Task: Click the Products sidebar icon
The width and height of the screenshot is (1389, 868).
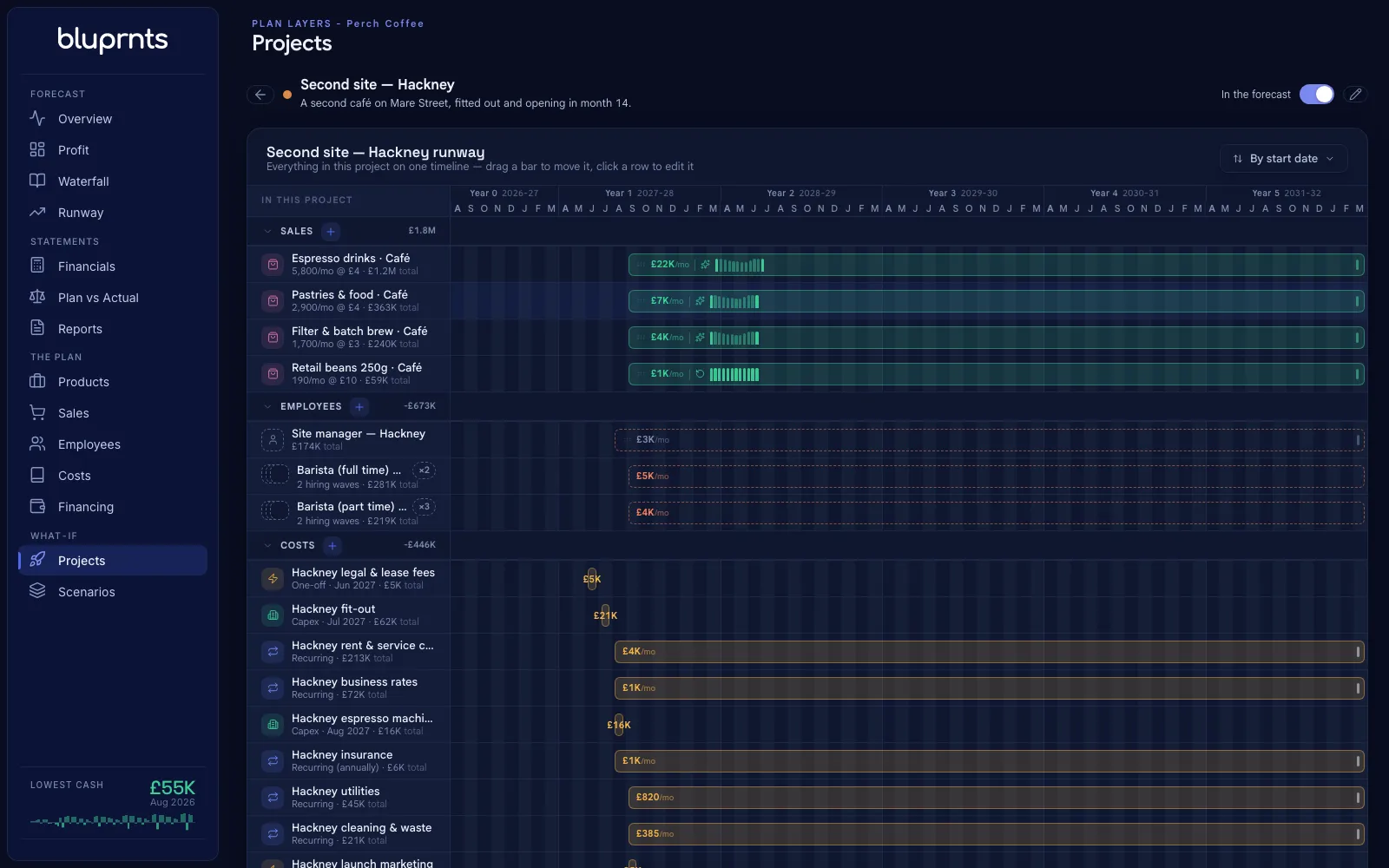Action: pyautogui.click(x=37, y=381)
